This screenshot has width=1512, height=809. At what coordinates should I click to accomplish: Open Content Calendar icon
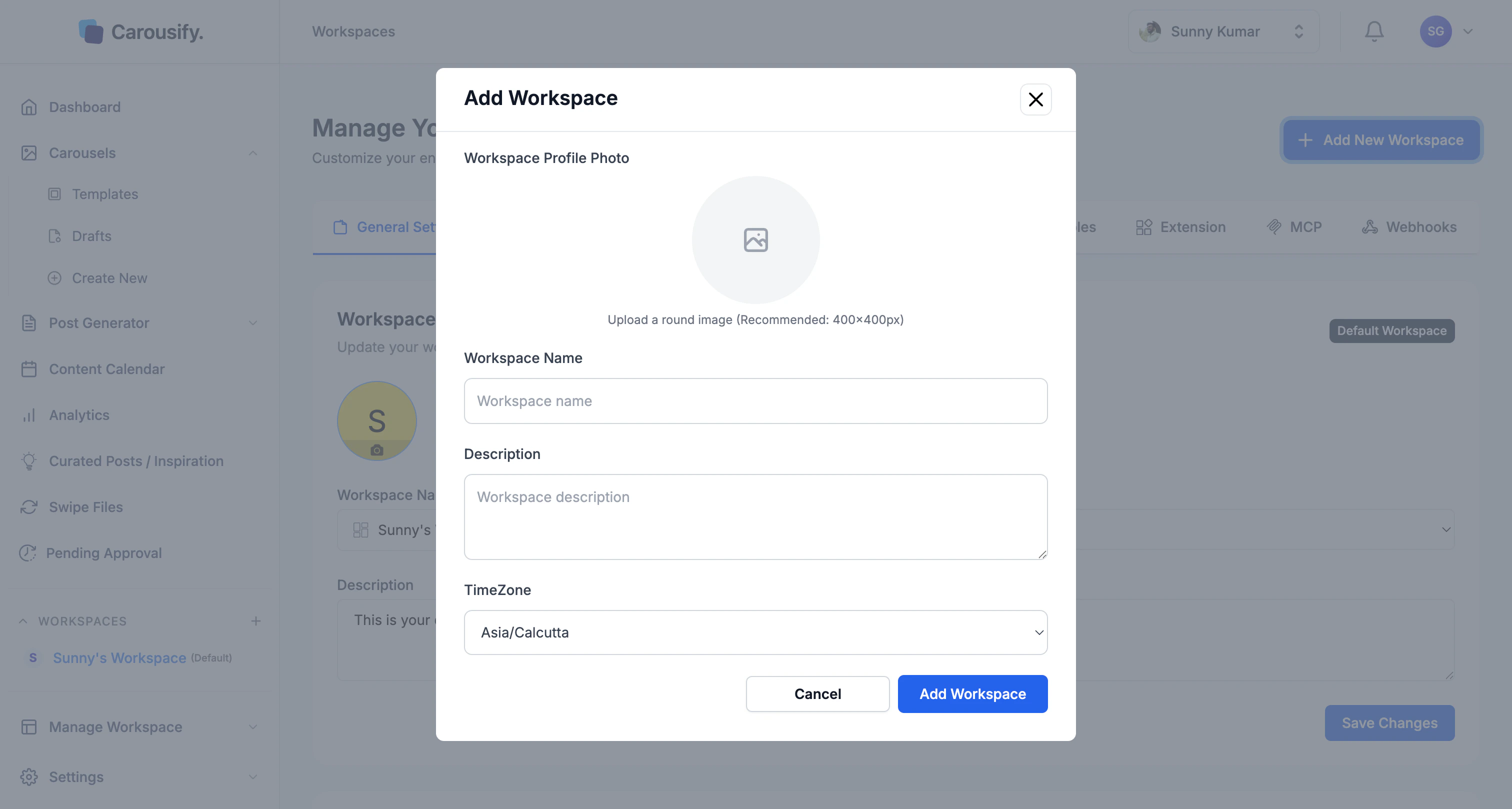(x=29, y=368)
